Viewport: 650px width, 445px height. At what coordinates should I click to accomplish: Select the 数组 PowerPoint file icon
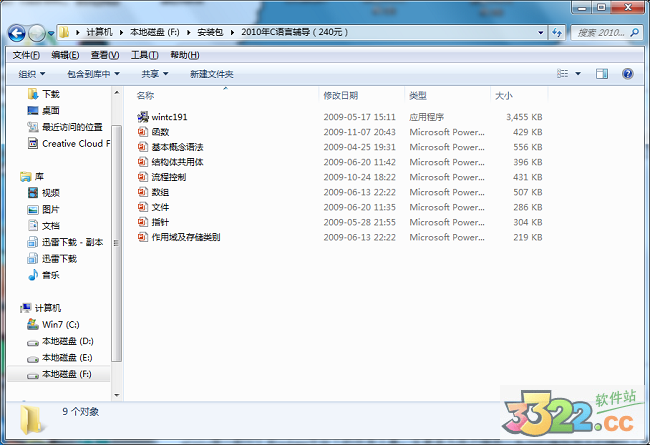(143, 192)
